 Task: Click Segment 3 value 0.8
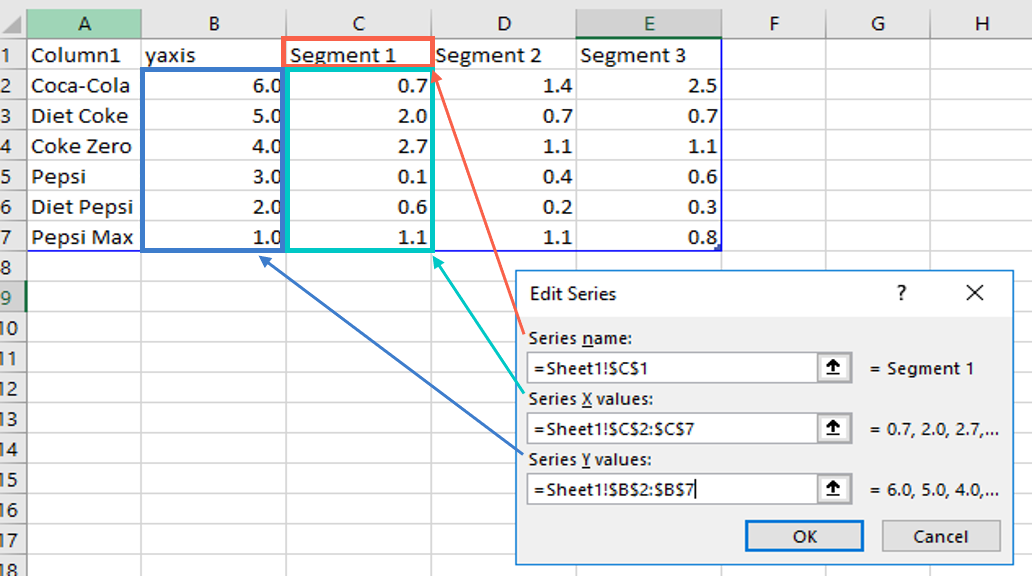[649, 237]
